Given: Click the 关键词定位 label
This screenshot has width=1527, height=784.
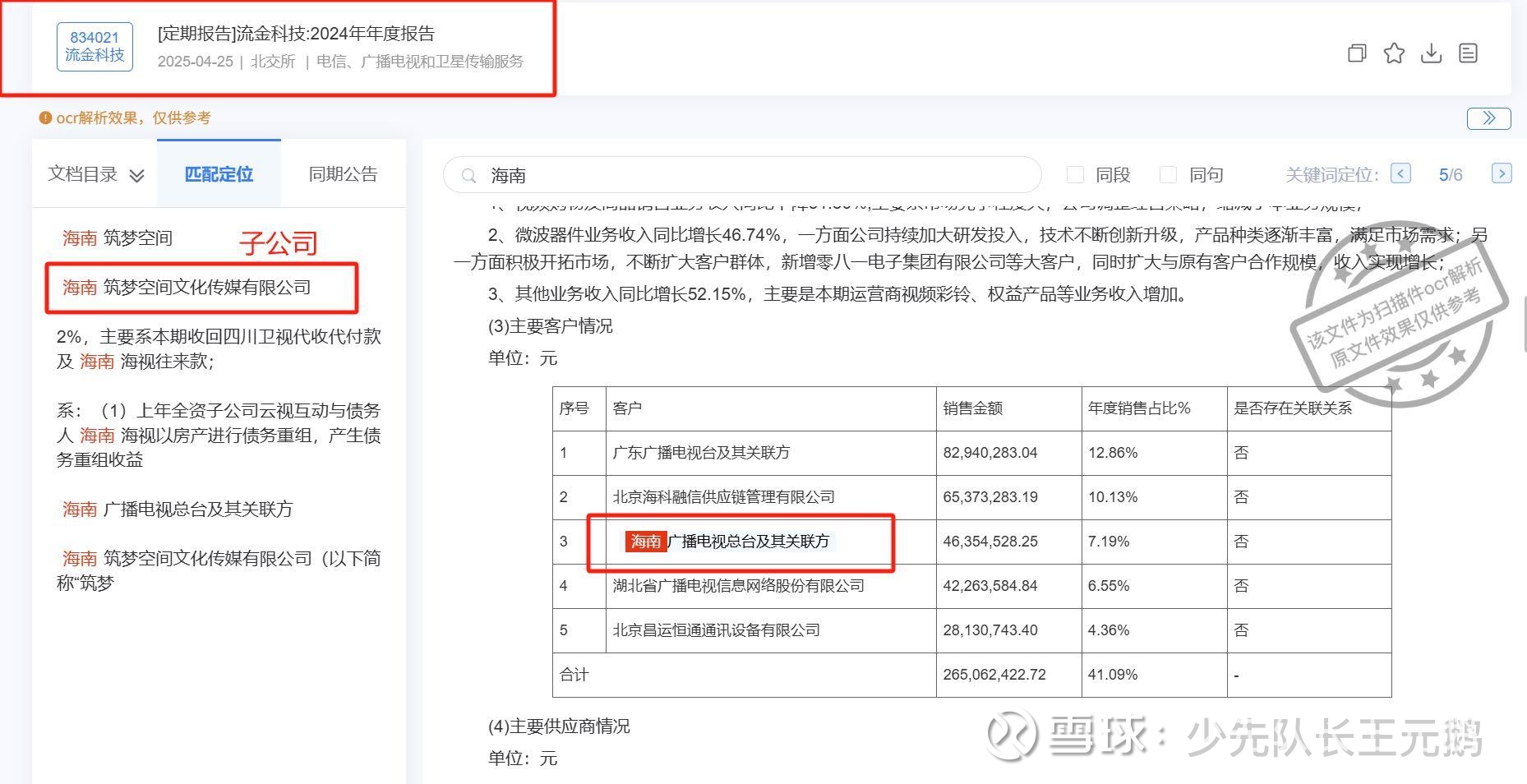Looking at the screenshot, I should click(x=1331, y=175).
